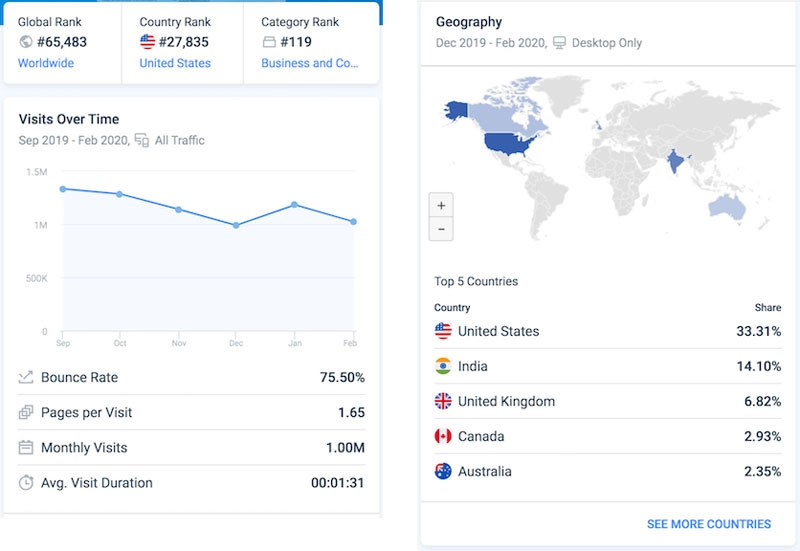This screenshot has width=800, height=551.
Task: Zoom out of the map with minus button
Action: 441,229
